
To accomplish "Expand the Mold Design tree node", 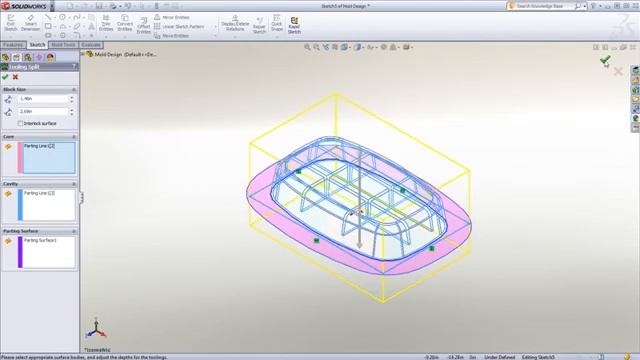I will (x=83, y=54).
